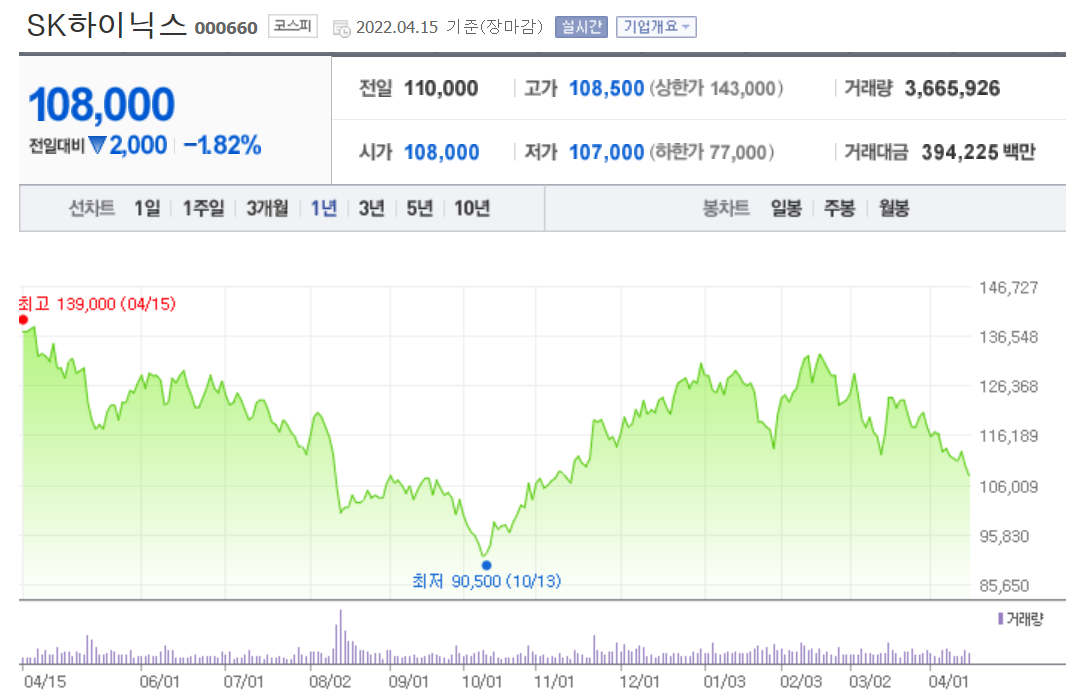Viewport: 1066px width, 694px height.
Task: Click the 코스피 market badge
Action: 292,26
